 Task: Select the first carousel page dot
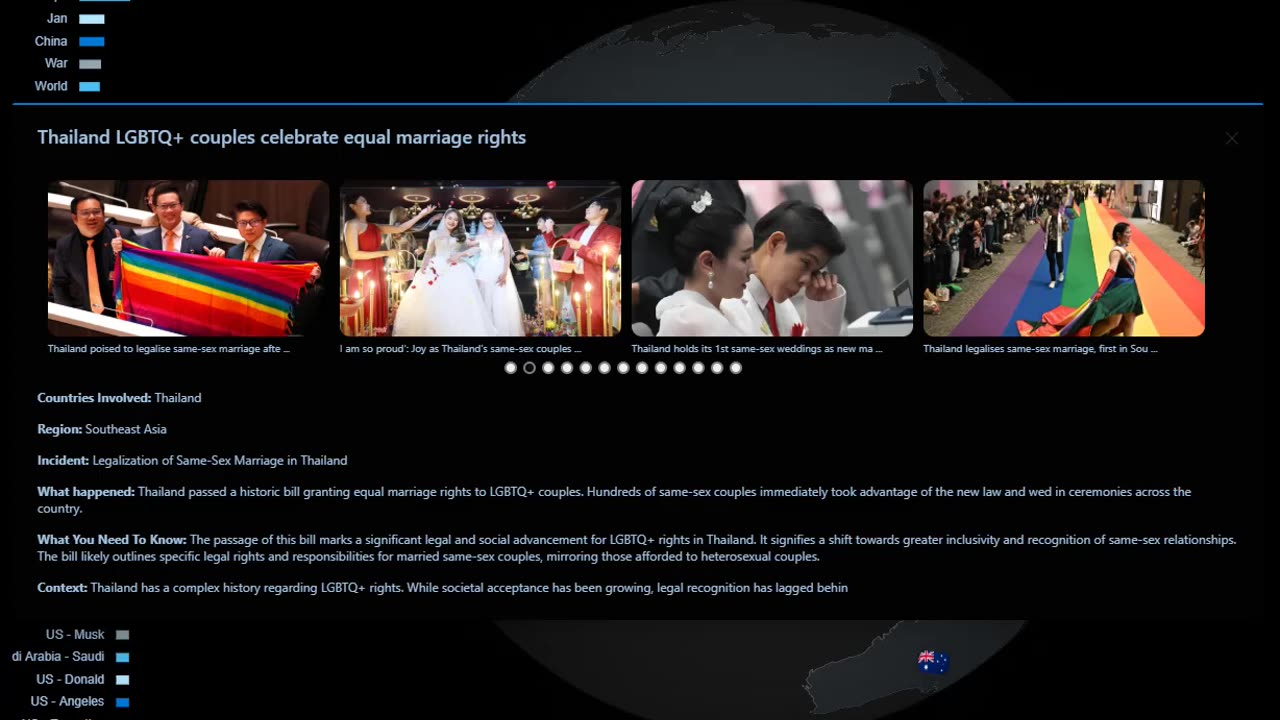tap(511, 368)
